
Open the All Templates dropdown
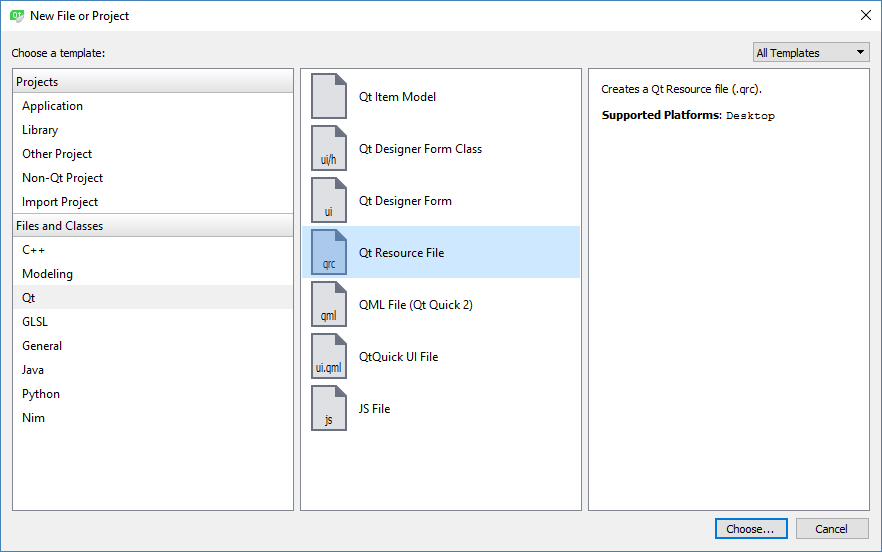pyautogui.click(x=811, y=53)
